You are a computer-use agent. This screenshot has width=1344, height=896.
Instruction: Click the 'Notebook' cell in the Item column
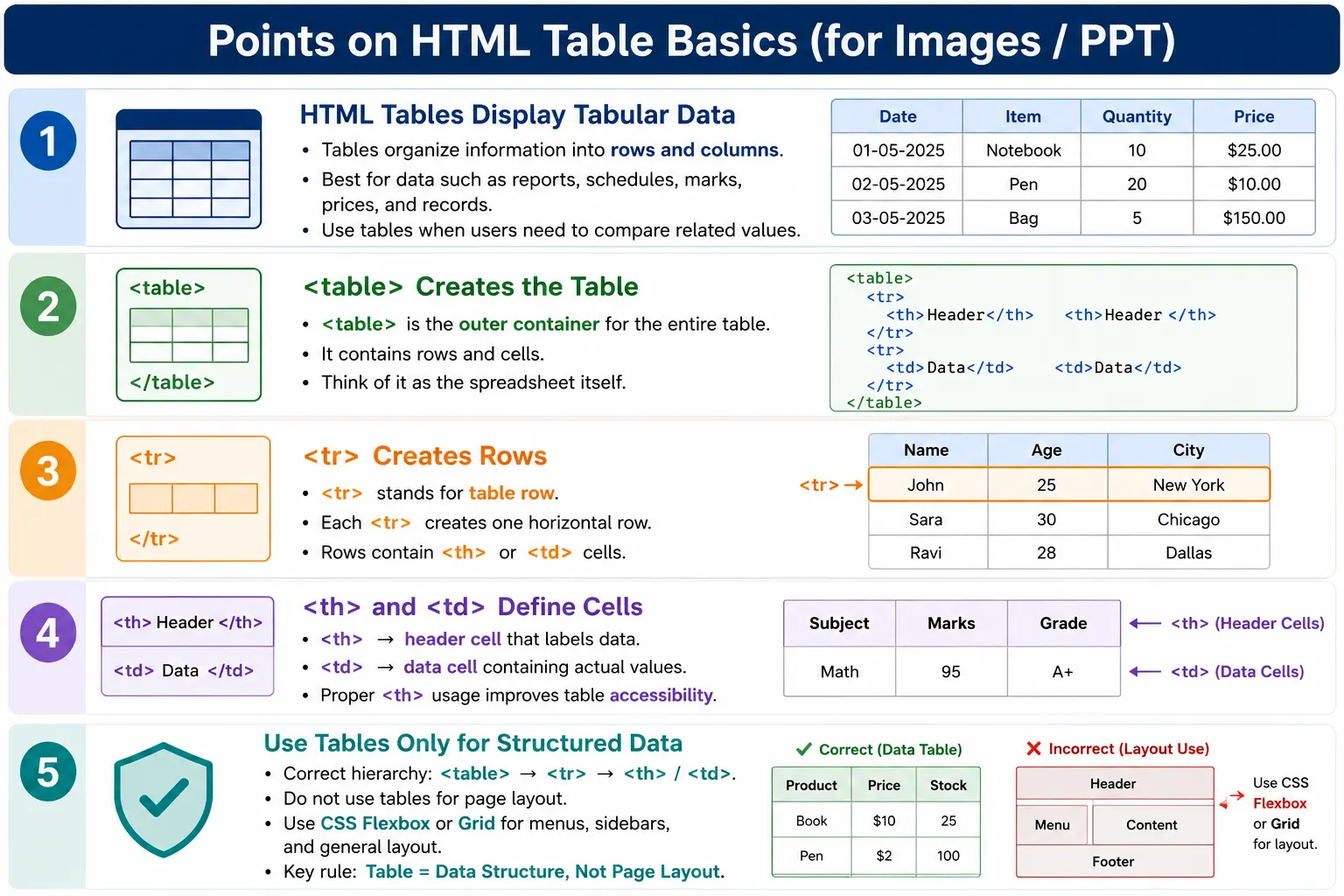[x=1023, y=150]
